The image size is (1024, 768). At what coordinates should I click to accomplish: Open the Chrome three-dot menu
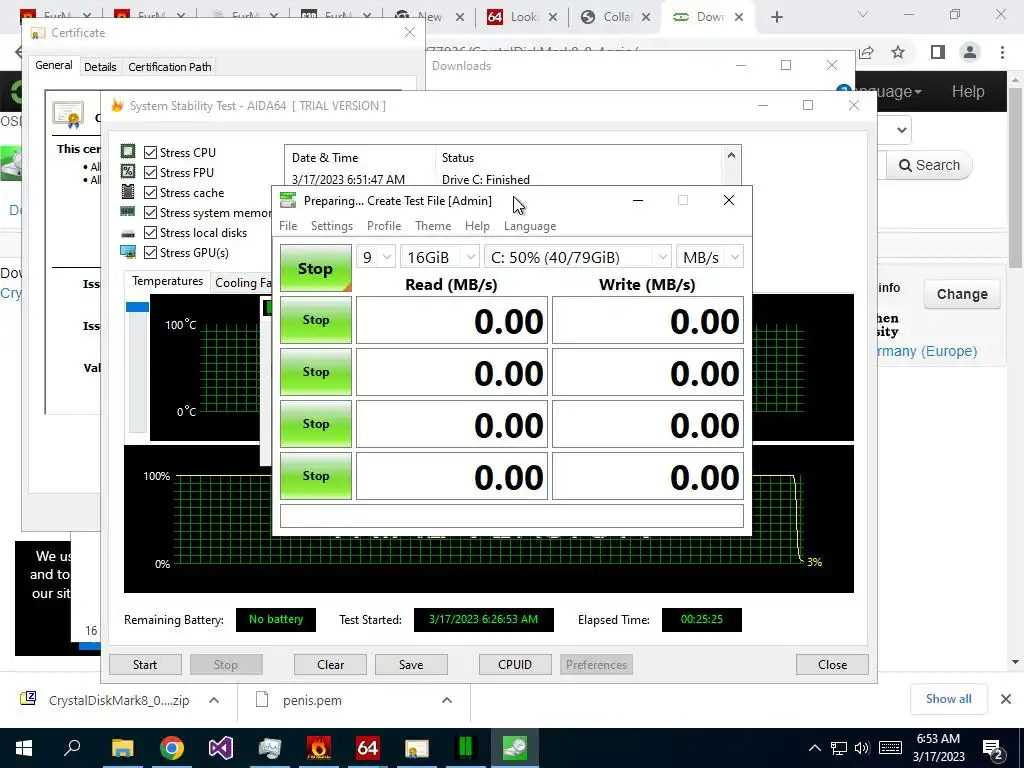click(1002, 52)
